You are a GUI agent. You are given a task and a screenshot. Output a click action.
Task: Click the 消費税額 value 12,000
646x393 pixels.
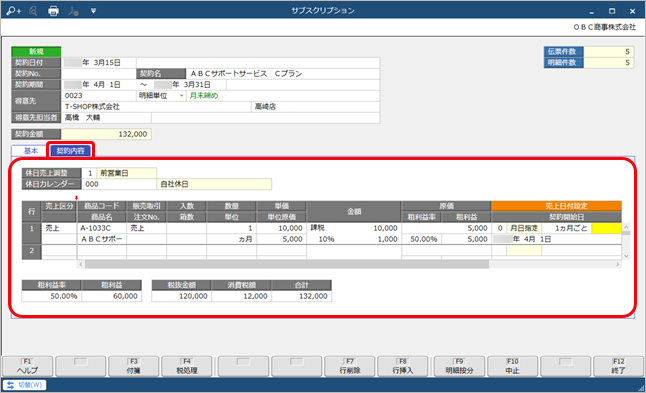click(241, 296)
